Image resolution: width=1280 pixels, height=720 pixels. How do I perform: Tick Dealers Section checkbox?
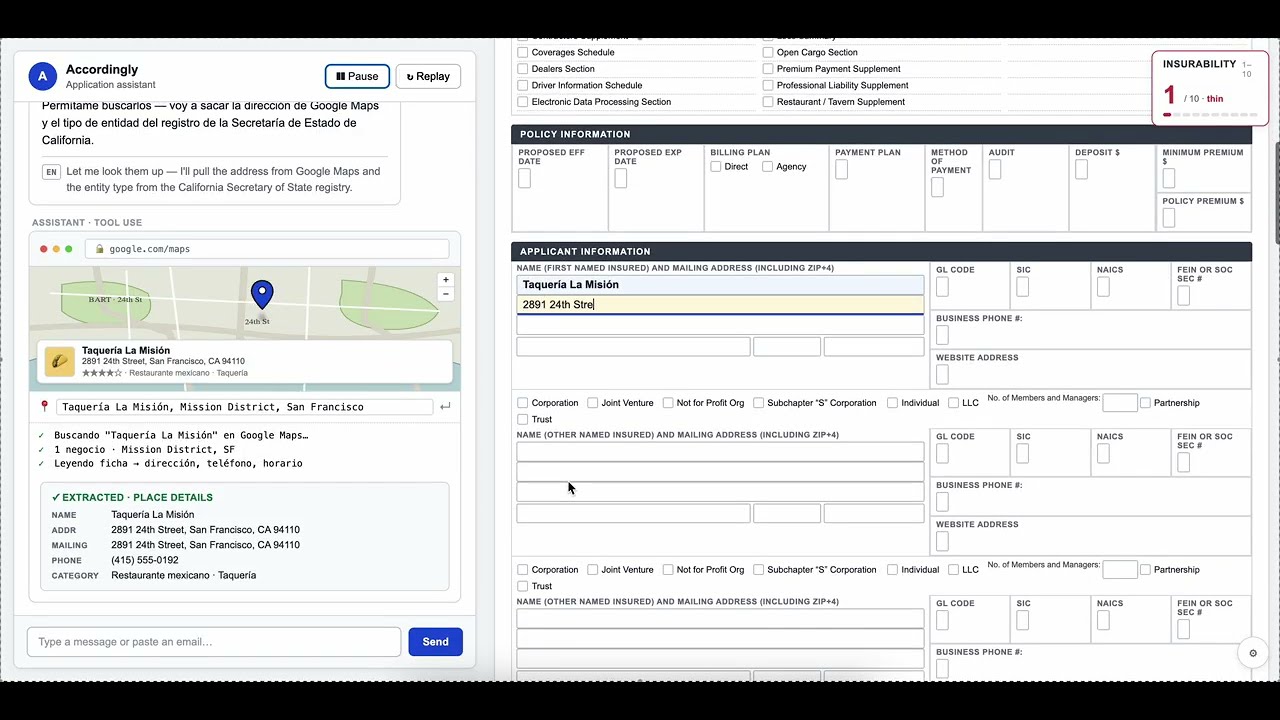coord(522,69)
